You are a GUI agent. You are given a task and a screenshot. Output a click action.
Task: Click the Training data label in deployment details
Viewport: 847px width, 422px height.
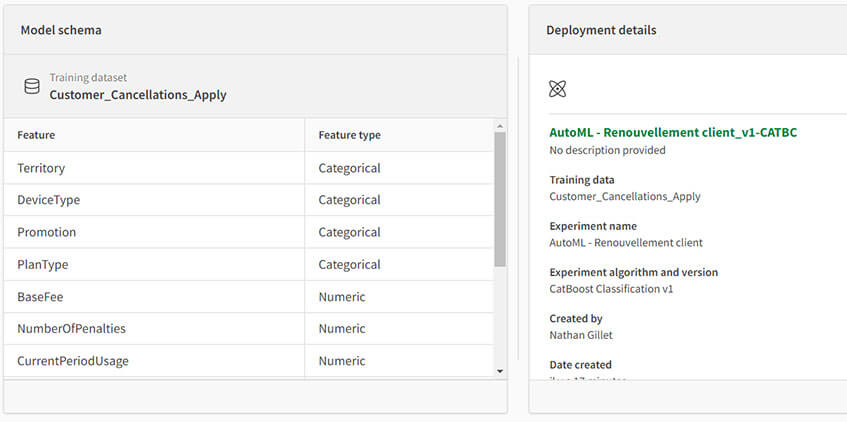(x=582, y=180)
